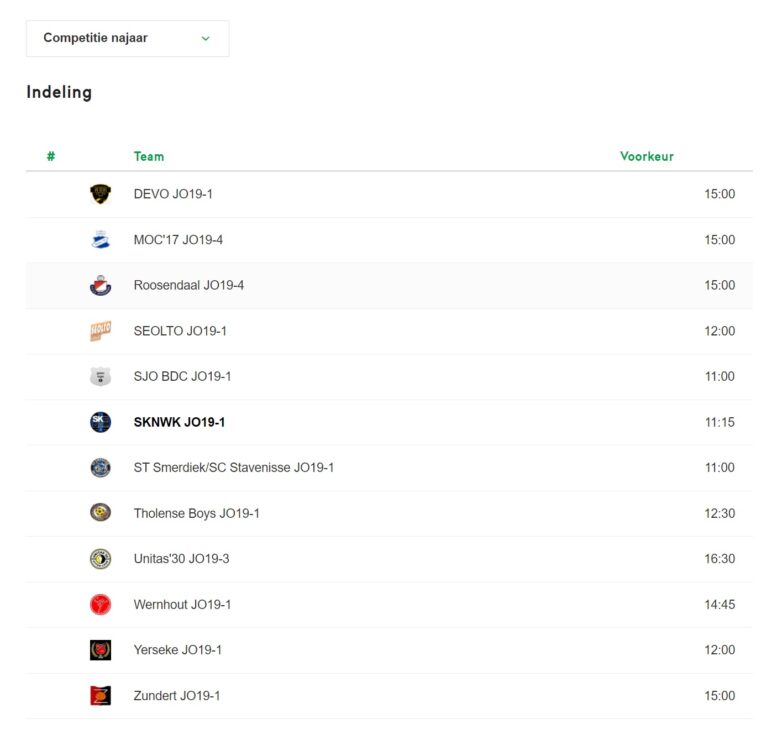
Task: Open the Zundert JO19-1 team page
Action: 176,696
